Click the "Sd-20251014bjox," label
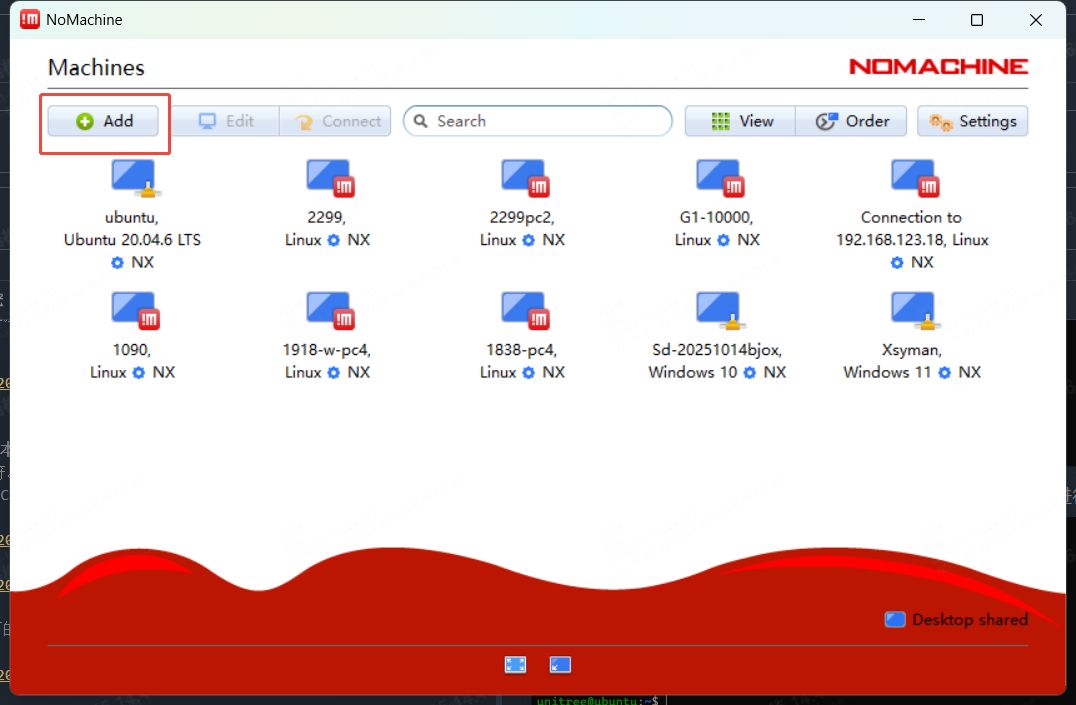The image size is (1076, 705). [x=717, y=350]
